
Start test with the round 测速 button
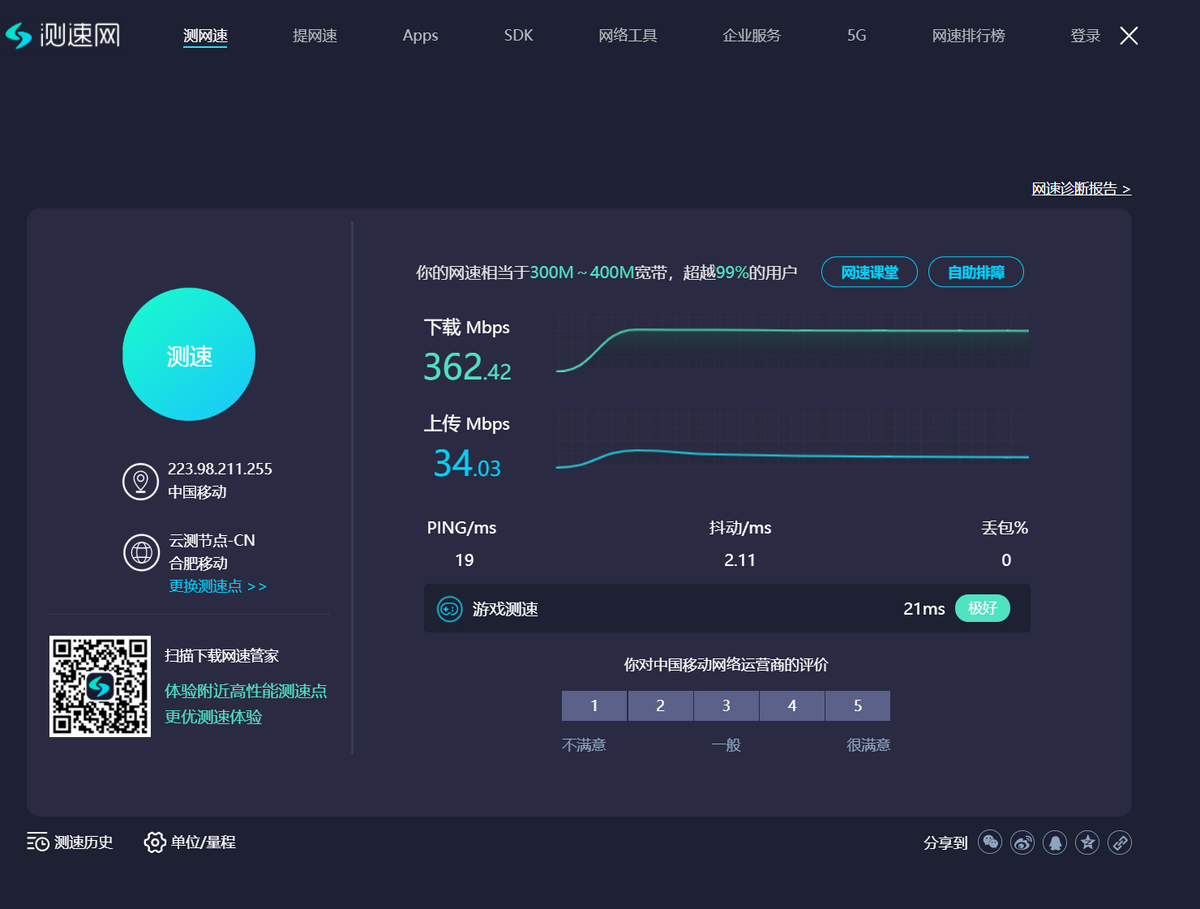click(189, 355)
